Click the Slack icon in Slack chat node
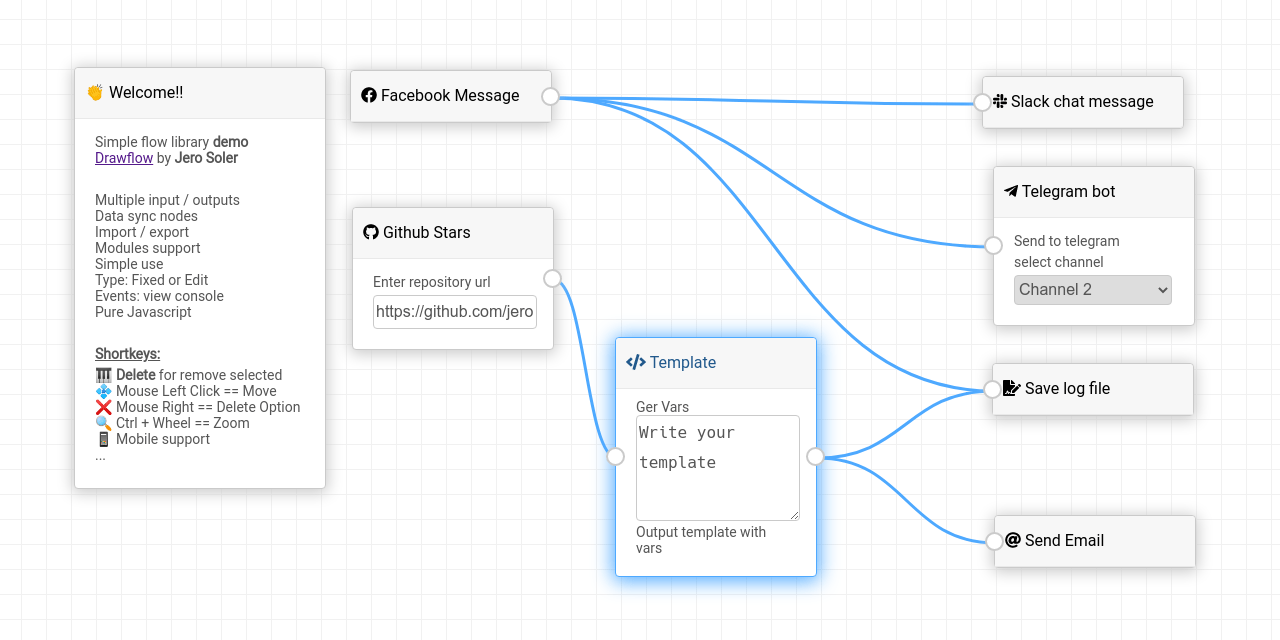This screenshot has height=640, width=1280. 1000,101
